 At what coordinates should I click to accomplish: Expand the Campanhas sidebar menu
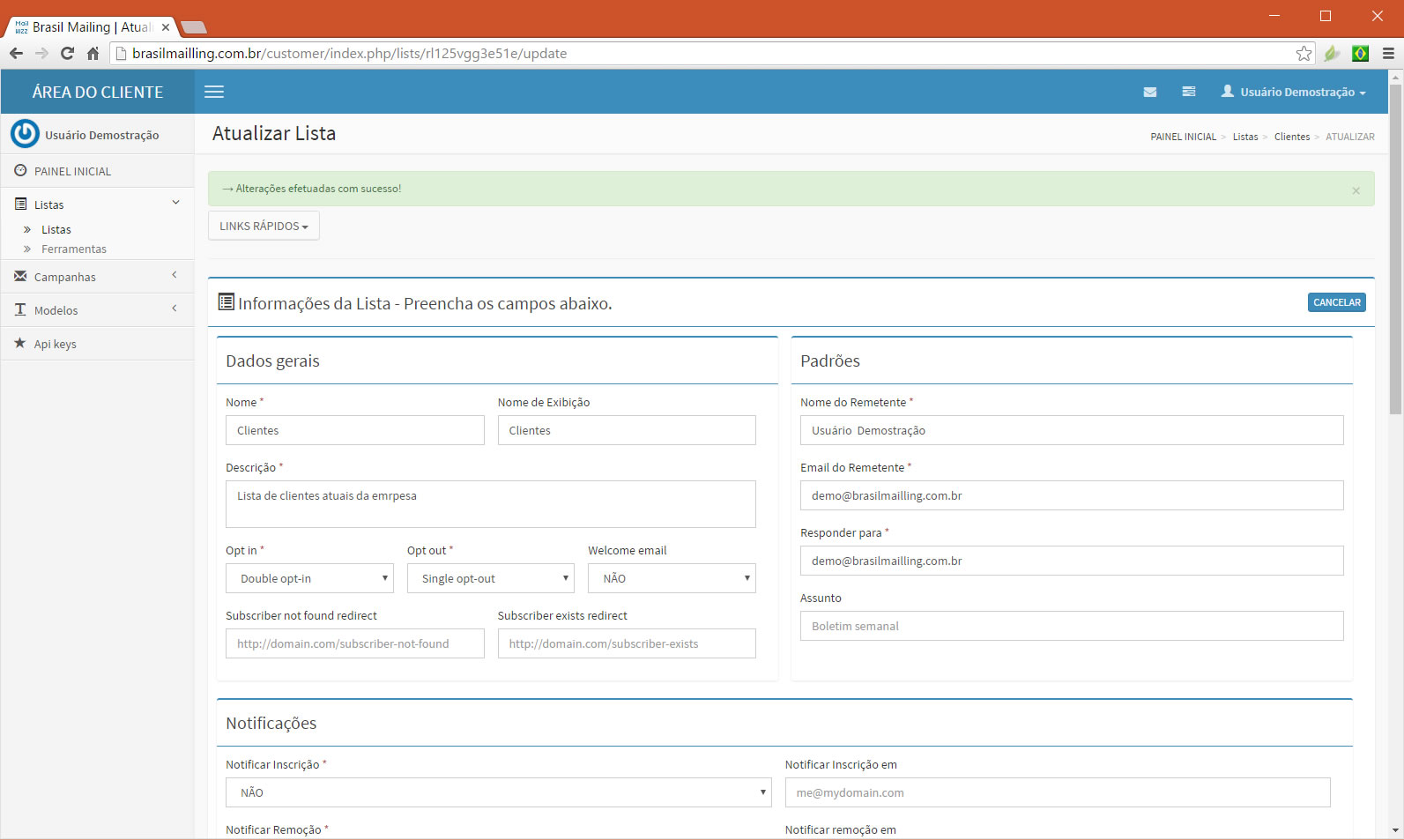point(97,277)
